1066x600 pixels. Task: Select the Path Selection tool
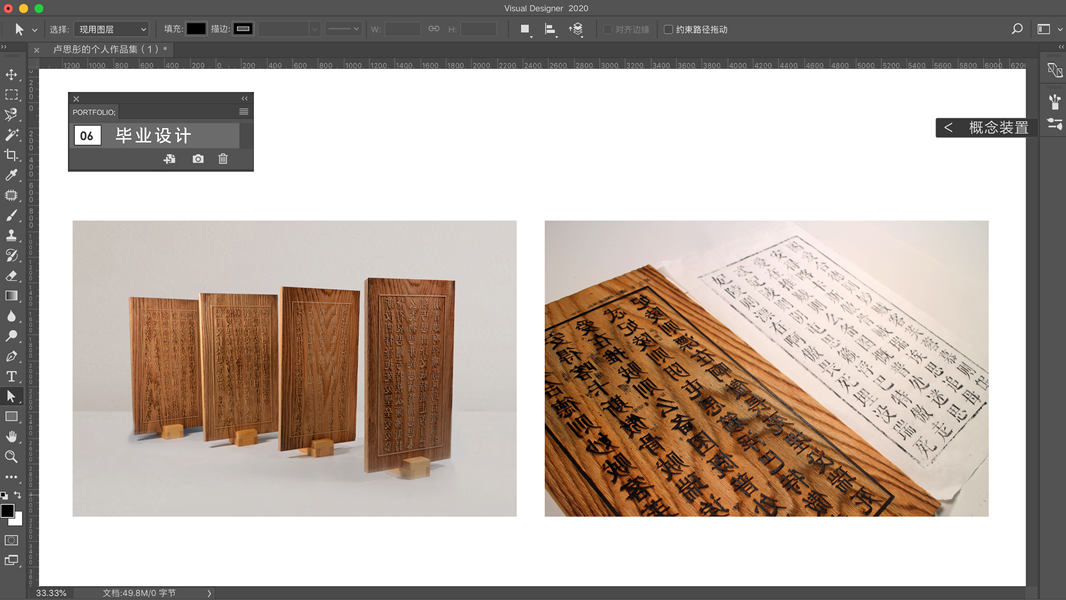[12, 396]
